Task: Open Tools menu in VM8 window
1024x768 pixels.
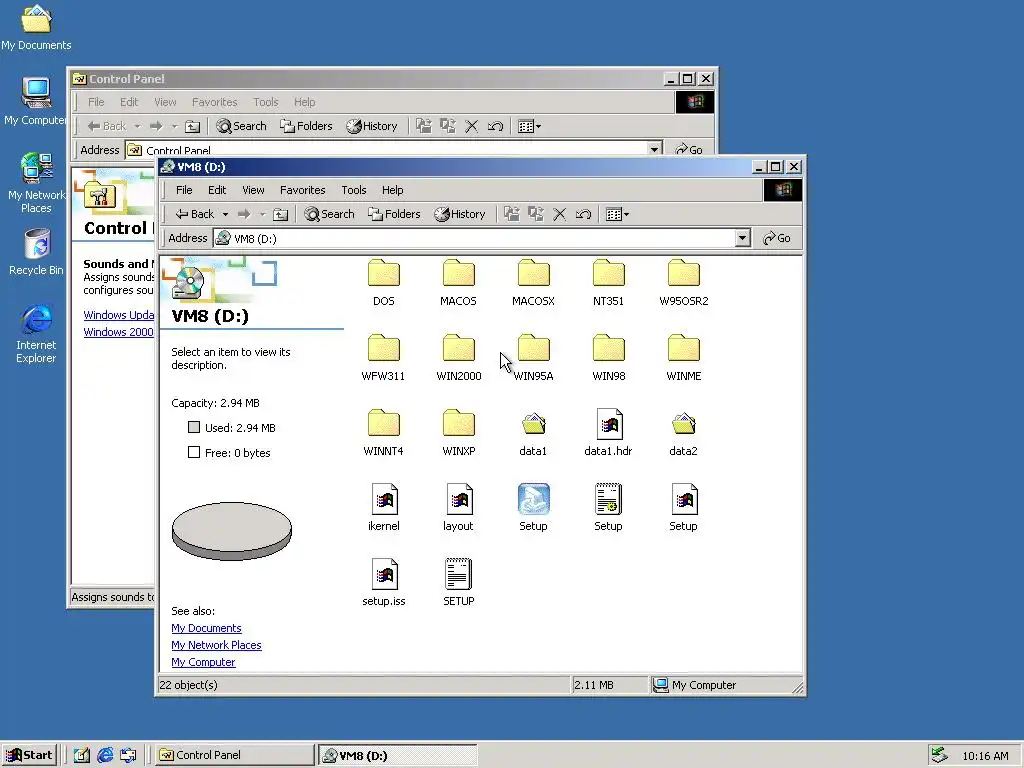Action: [353, 190]
